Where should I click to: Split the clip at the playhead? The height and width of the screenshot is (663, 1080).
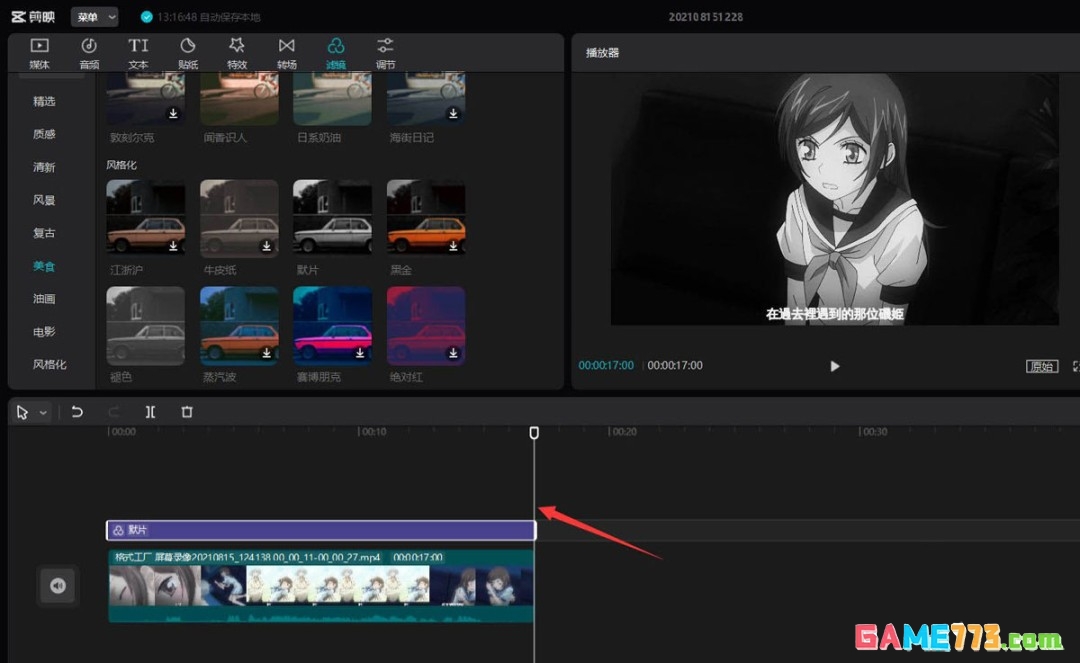pos(150,412)
